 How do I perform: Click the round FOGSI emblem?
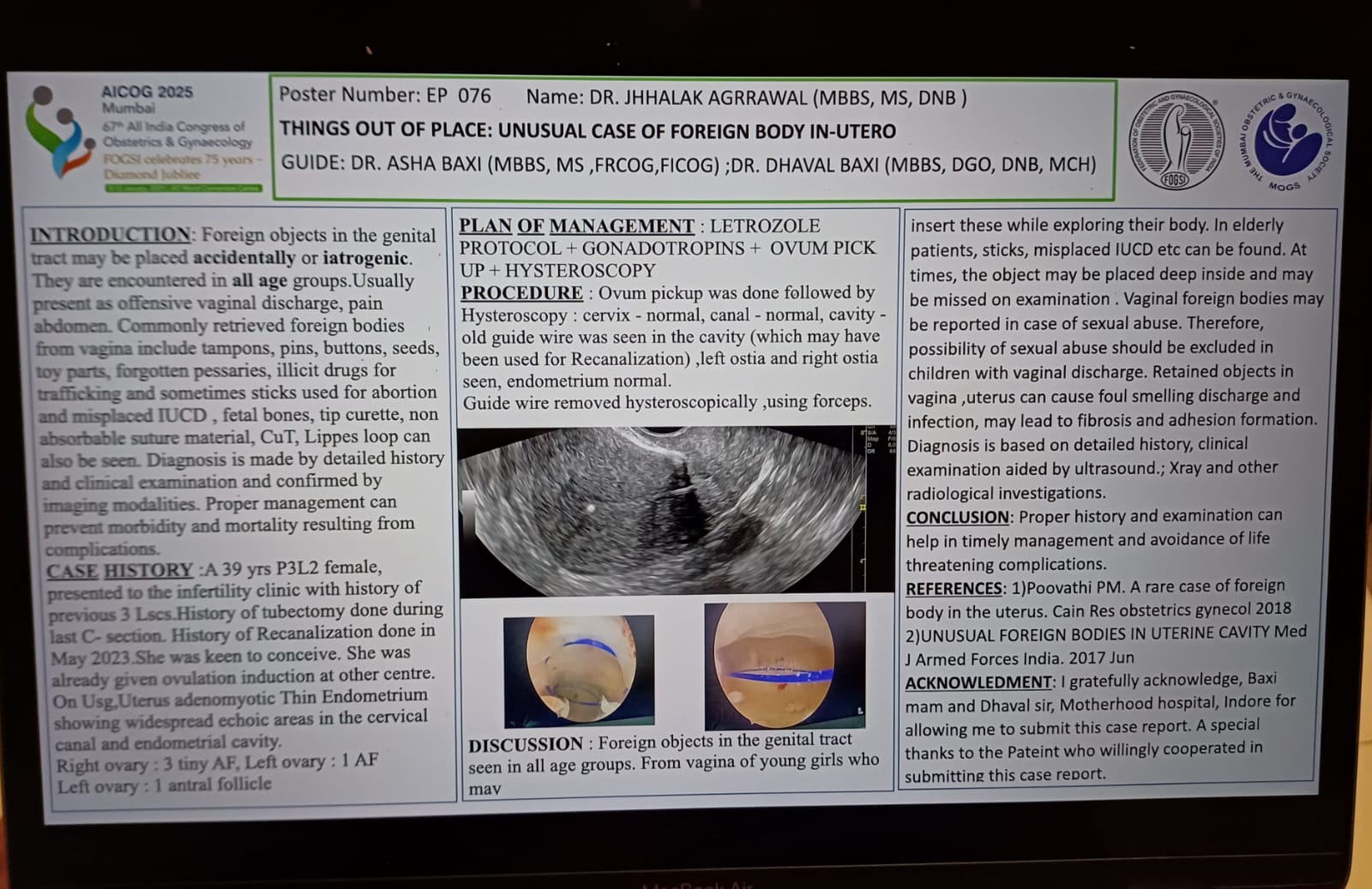(1176, 141)
